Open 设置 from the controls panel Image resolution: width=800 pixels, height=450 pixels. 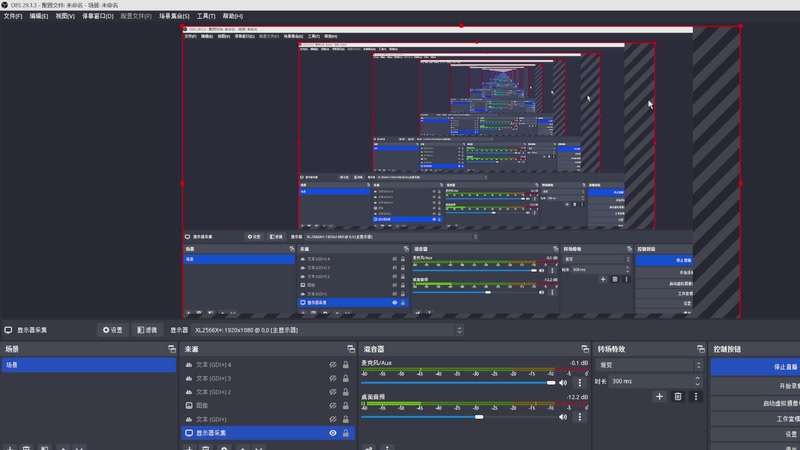tap(755, 434)
